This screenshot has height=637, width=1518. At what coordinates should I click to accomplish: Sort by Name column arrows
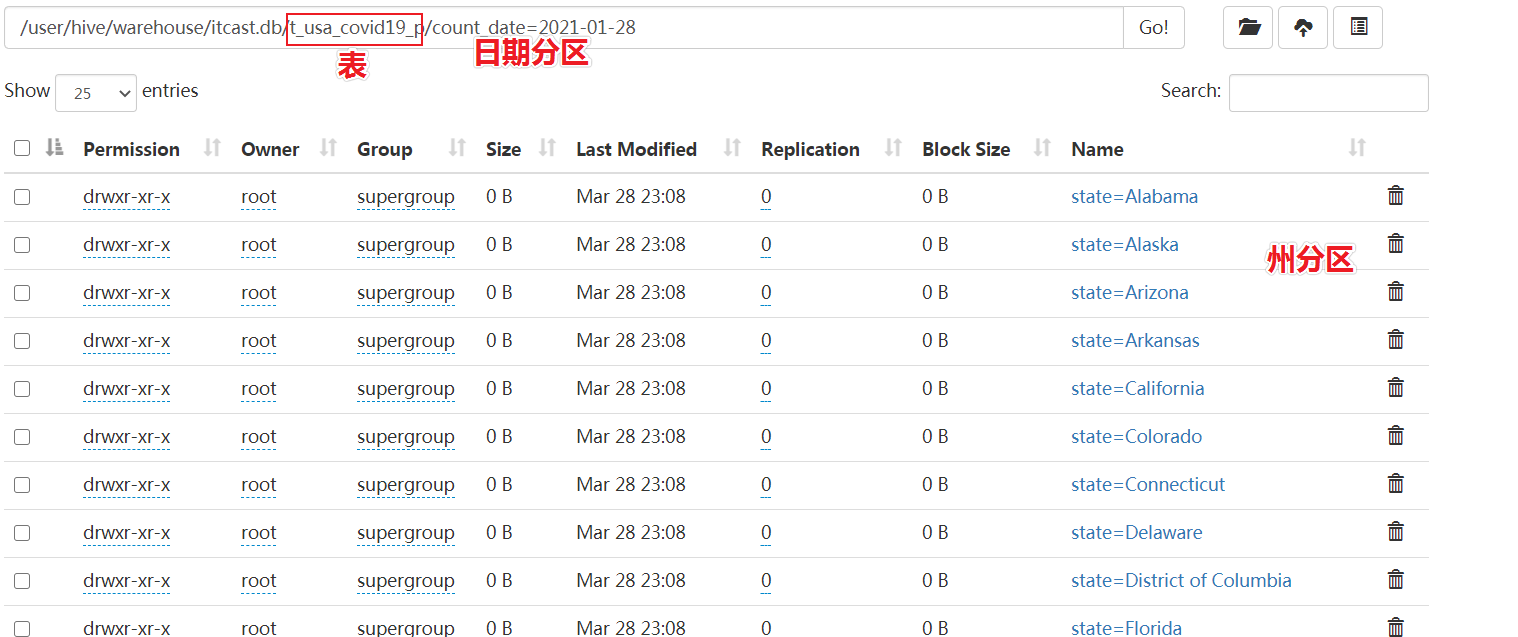1357,148
